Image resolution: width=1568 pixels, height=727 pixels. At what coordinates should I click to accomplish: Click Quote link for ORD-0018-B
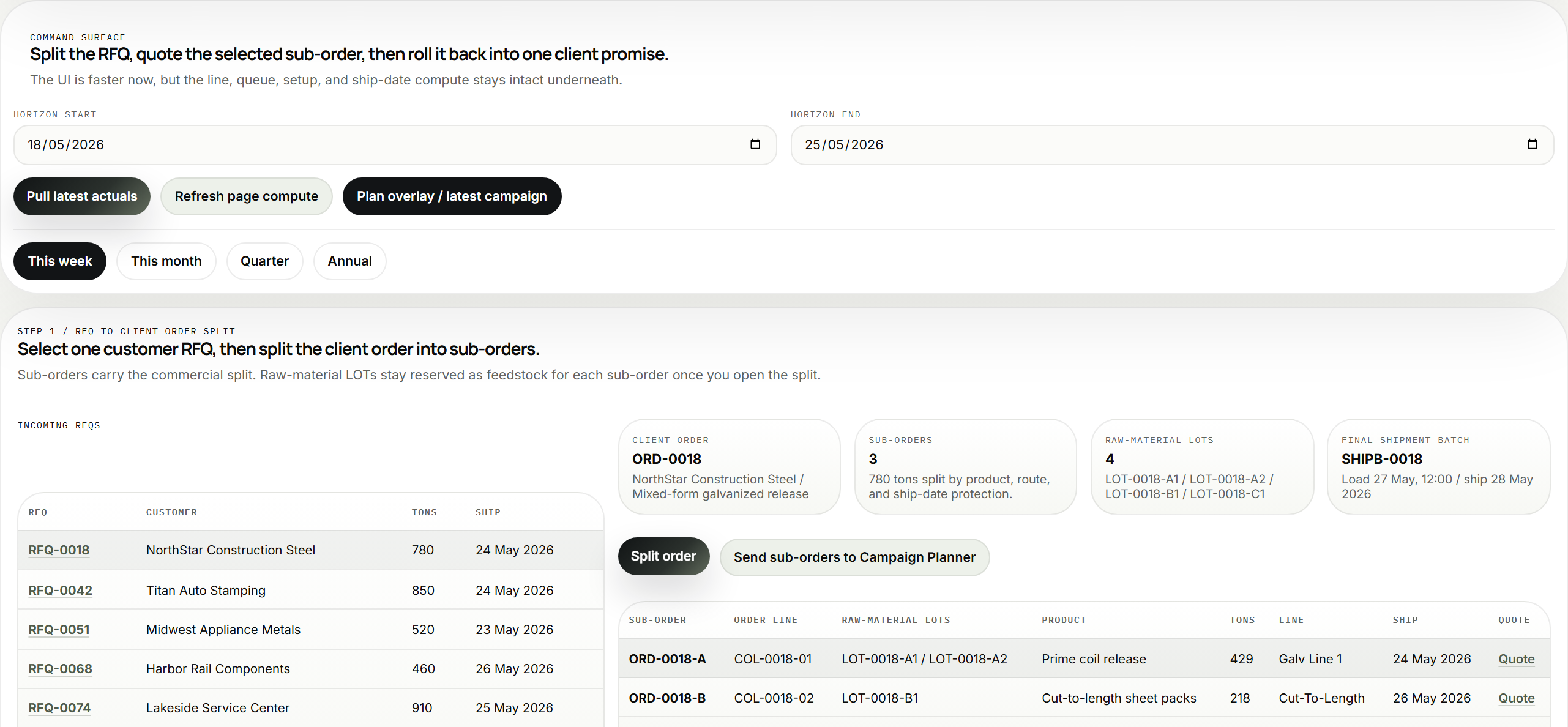coord(1516,698)
